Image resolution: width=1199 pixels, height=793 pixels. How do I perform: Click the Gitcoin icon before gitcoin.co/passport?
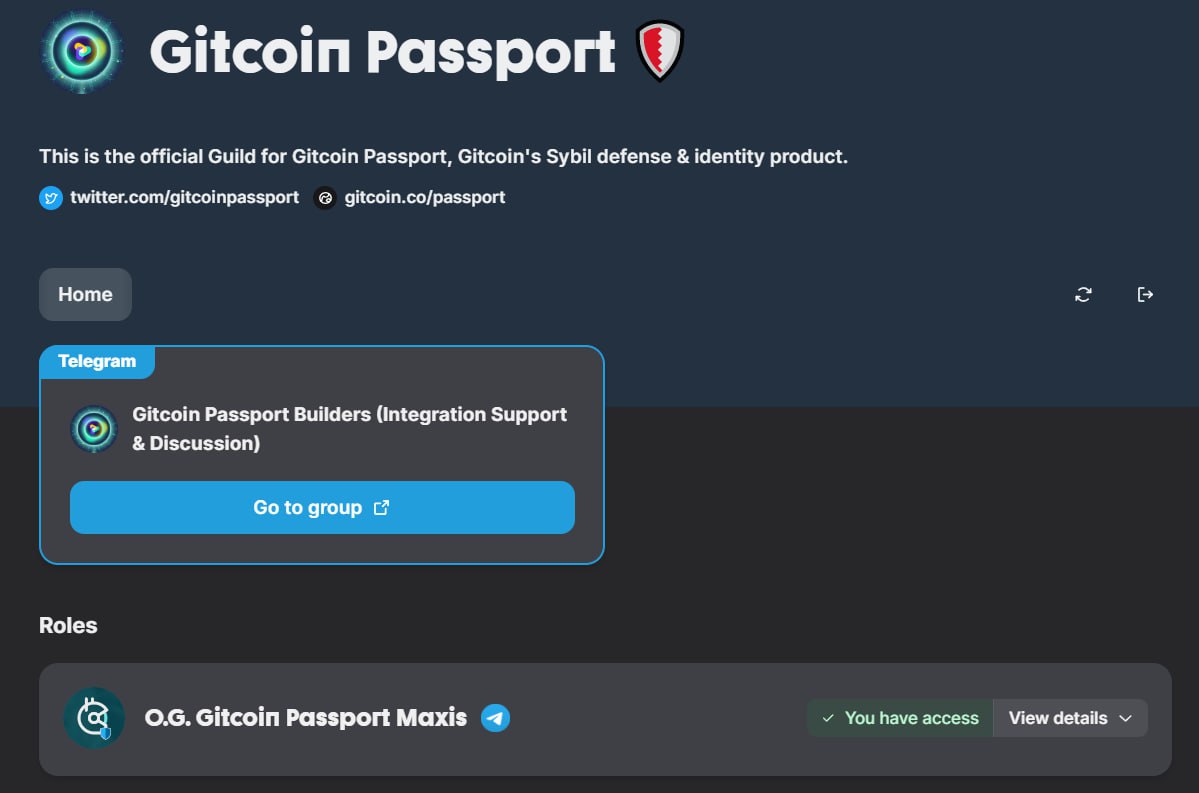pos(324,198)
